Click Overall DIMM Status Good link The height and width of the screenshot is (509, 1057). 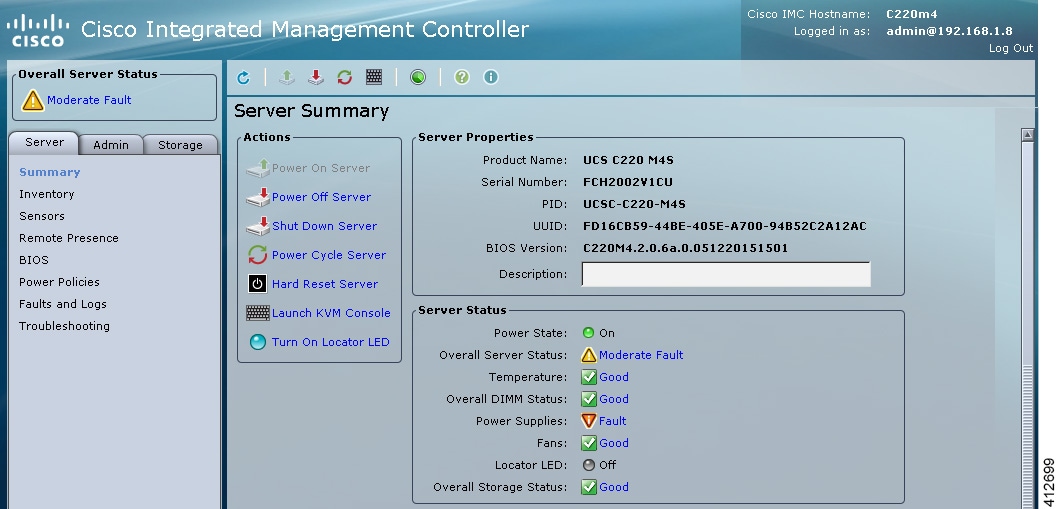[x=613, y=399]
